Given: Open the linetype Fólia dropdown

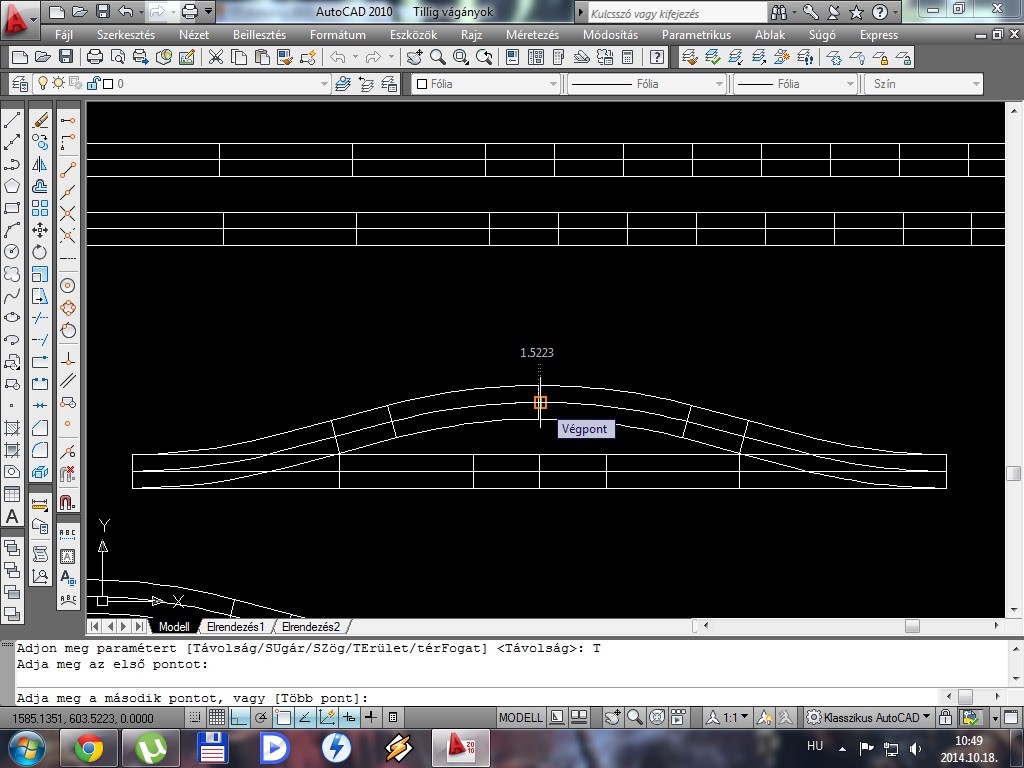Looking at the screenshot, I should pyautogui.click(x=647, y=84).
